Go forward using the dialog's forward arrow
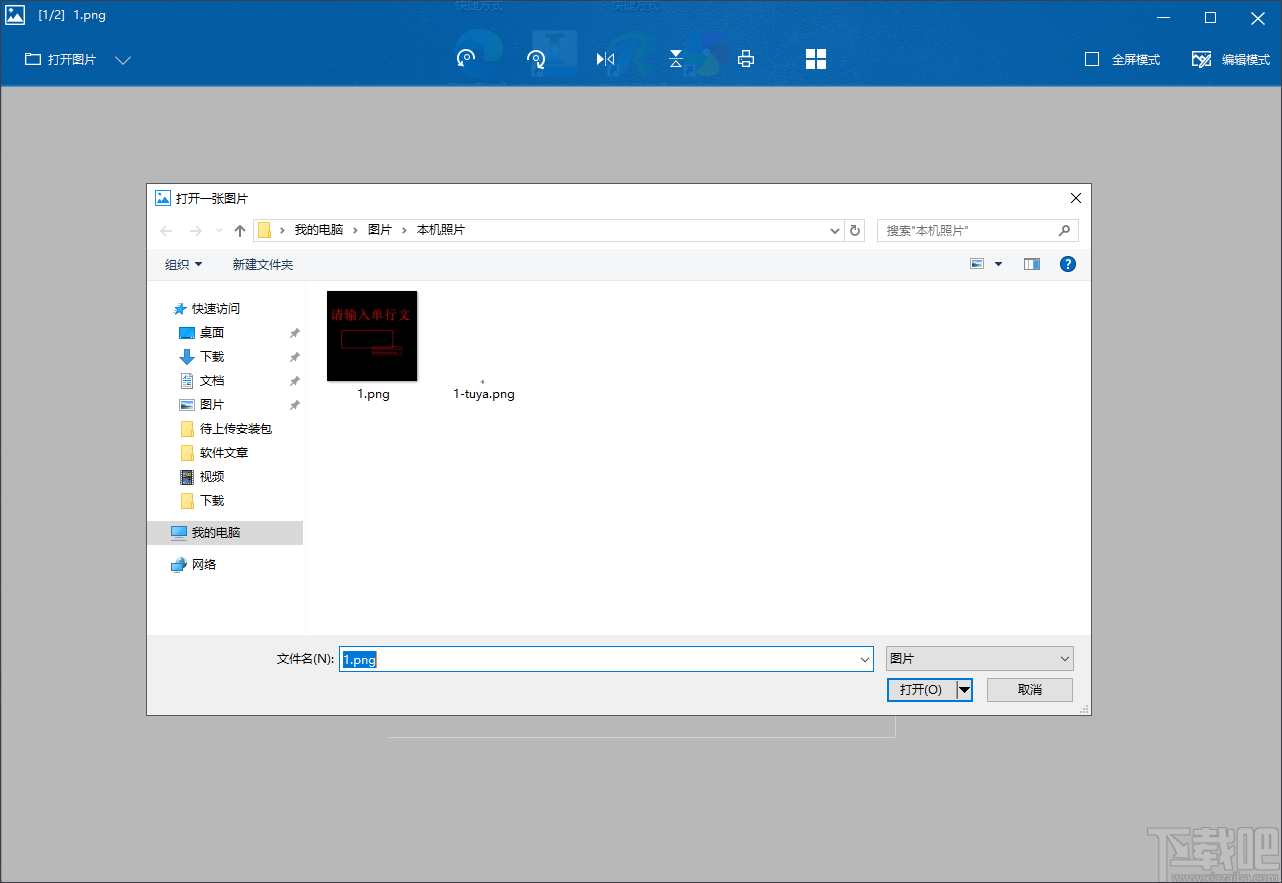1282x883 pixels. pos(196,231)
